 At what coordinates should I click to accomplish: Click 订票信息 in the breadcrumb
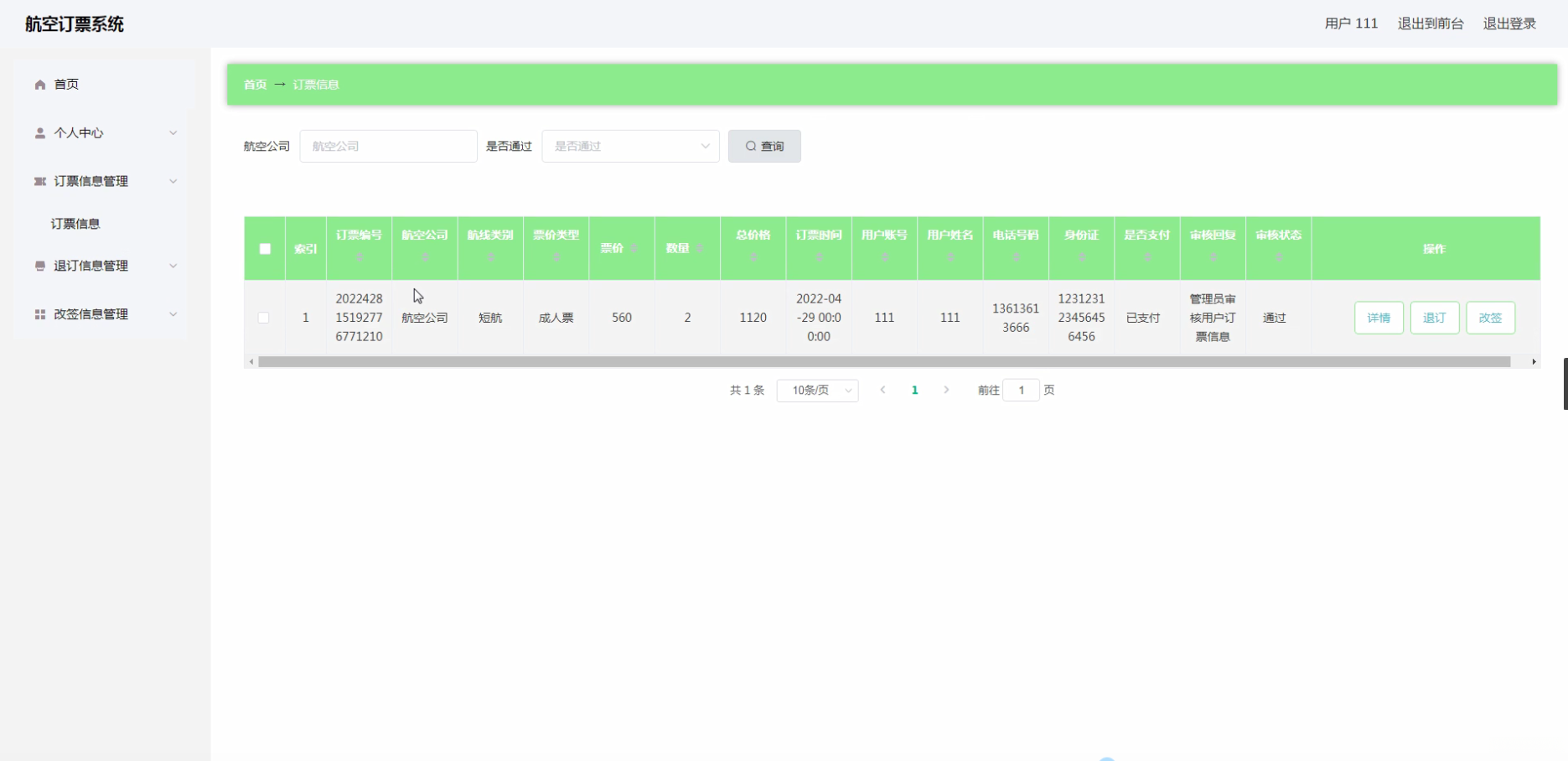pos(316,85)
